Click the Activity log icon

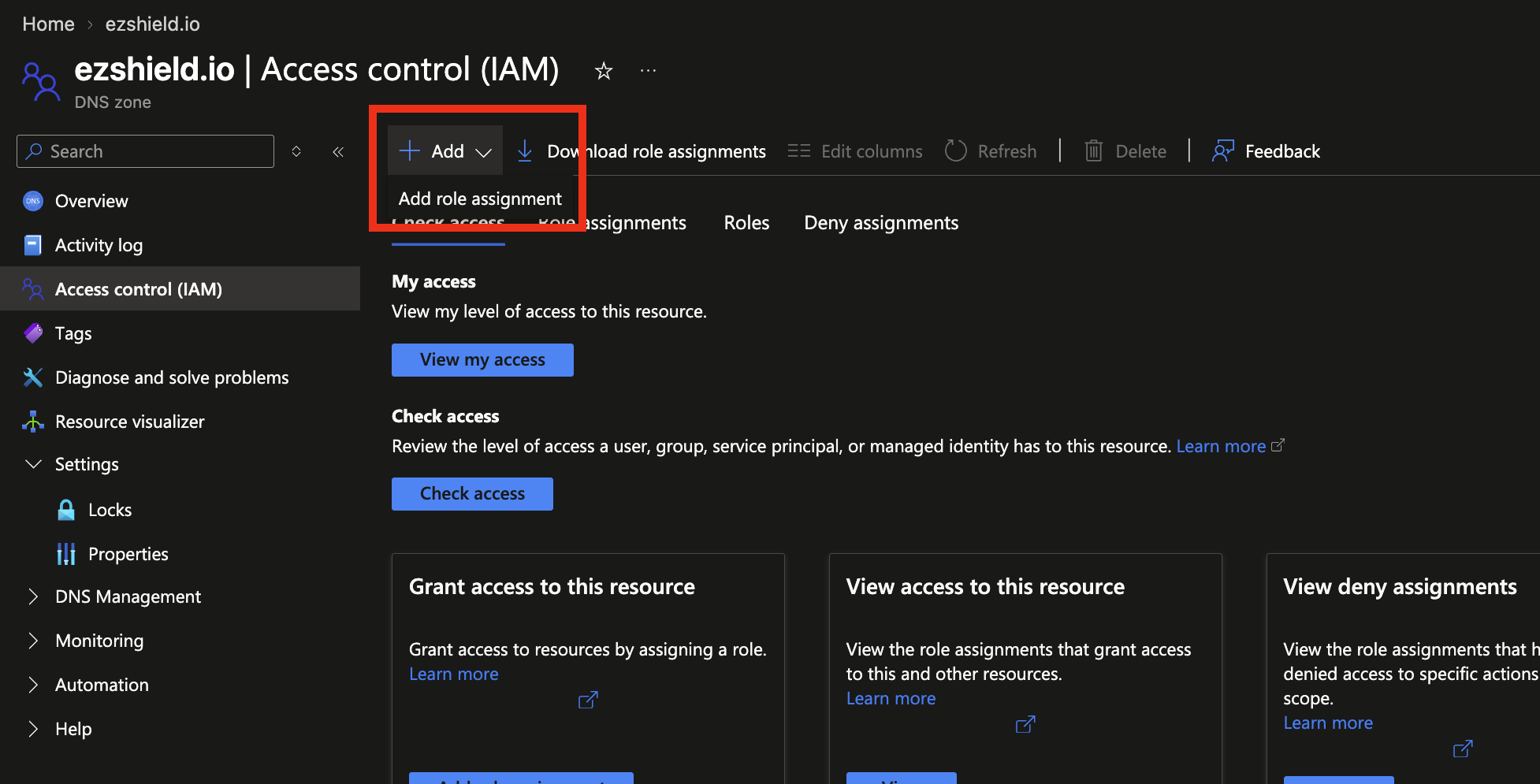(x=32, y=245)
